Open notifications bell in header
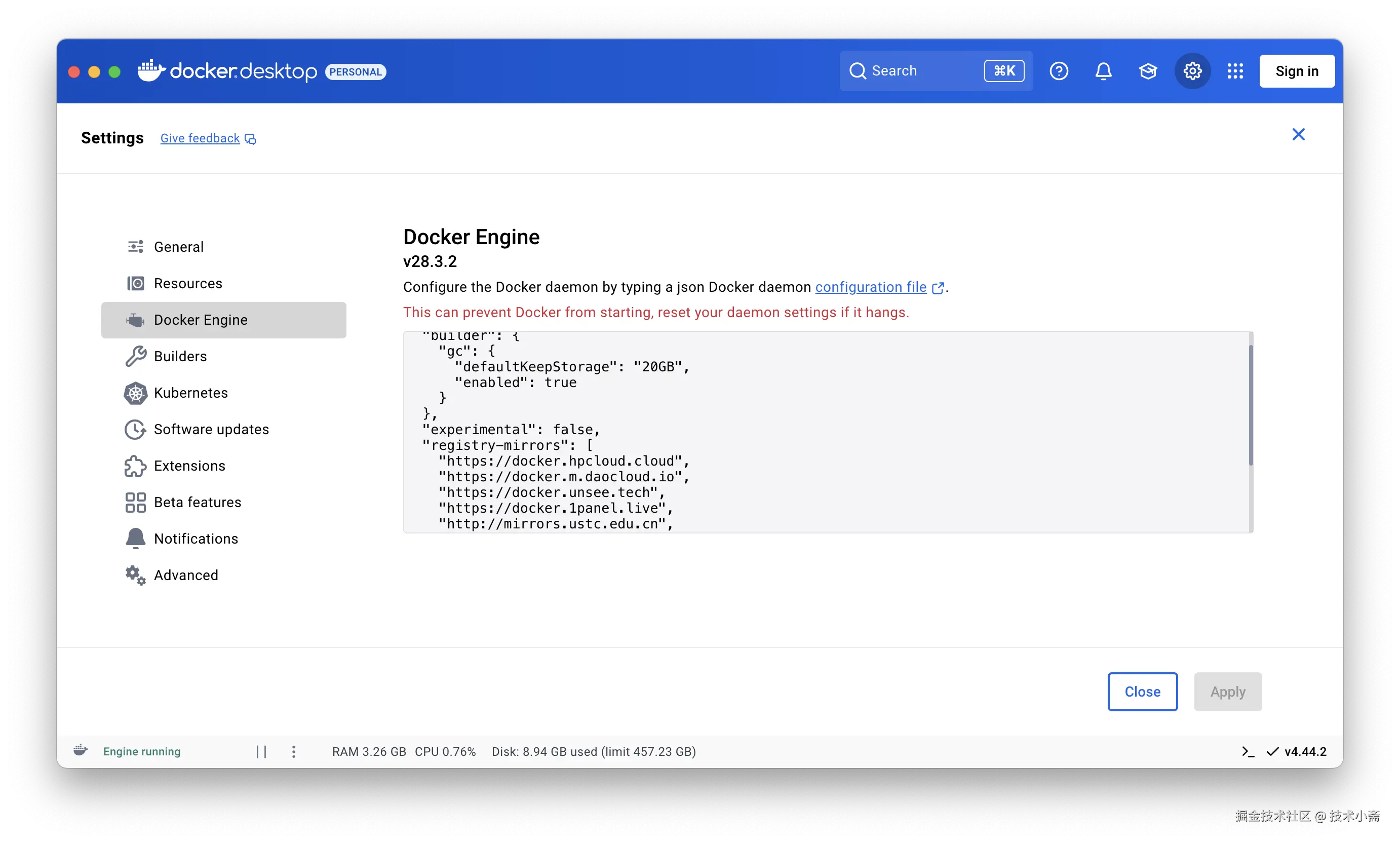Viewport: 1400px width, 843px height. (1103, 71)
